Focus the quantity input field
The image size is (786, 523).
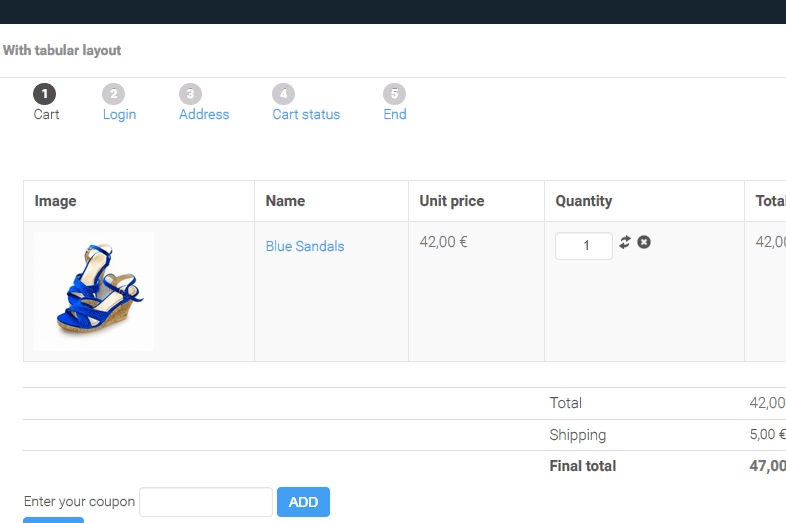pos(584,246)
